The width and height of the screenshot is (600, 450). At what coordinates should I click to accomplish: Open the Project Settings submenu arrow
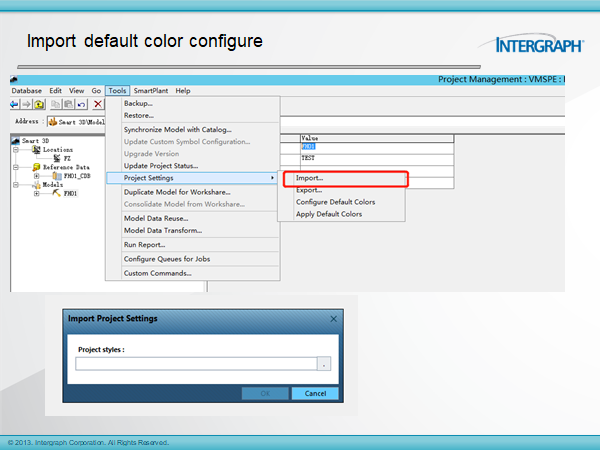pos(272,178)
